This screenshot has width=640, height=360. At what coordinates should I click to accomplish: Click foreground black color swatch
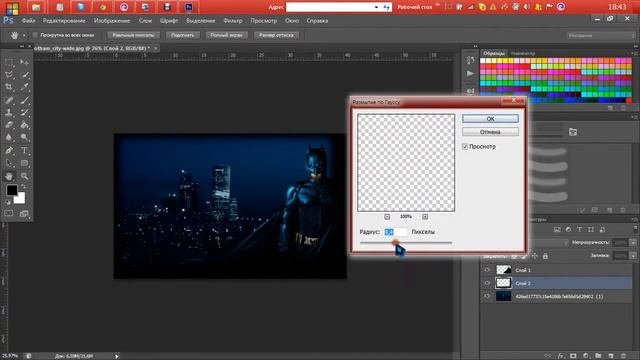tap(11, 190)
